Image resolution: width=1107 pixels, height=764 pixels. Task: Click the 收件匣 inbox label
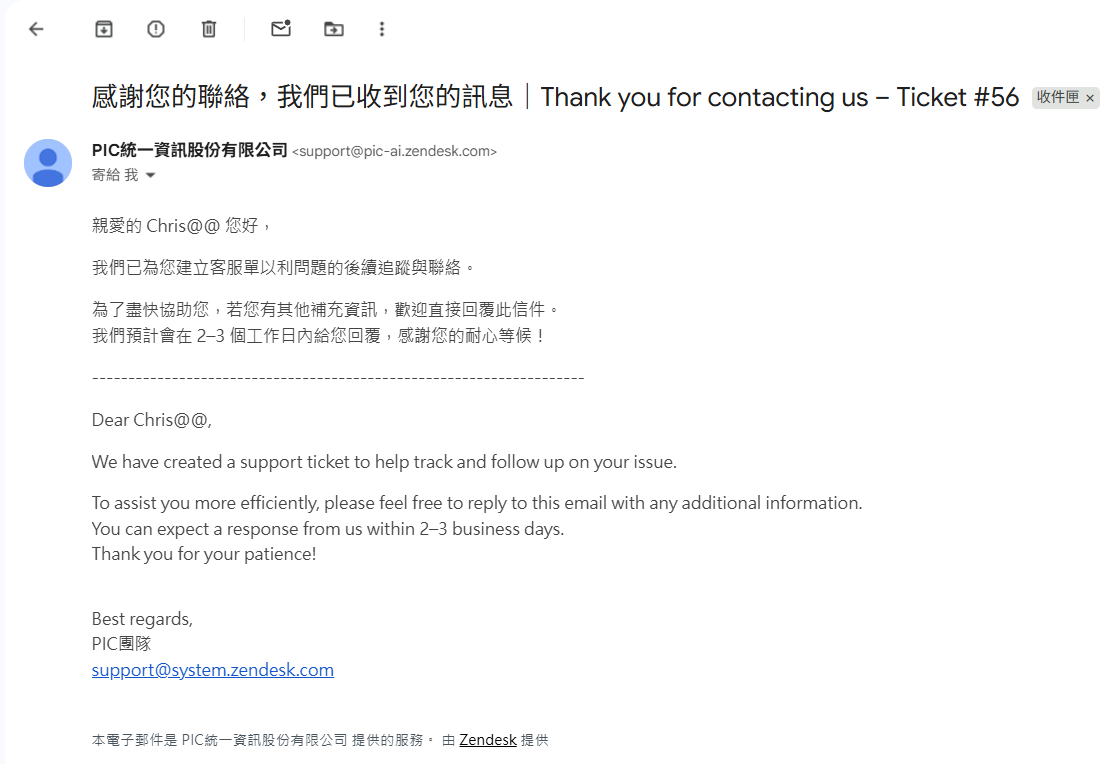(1057, 98)
